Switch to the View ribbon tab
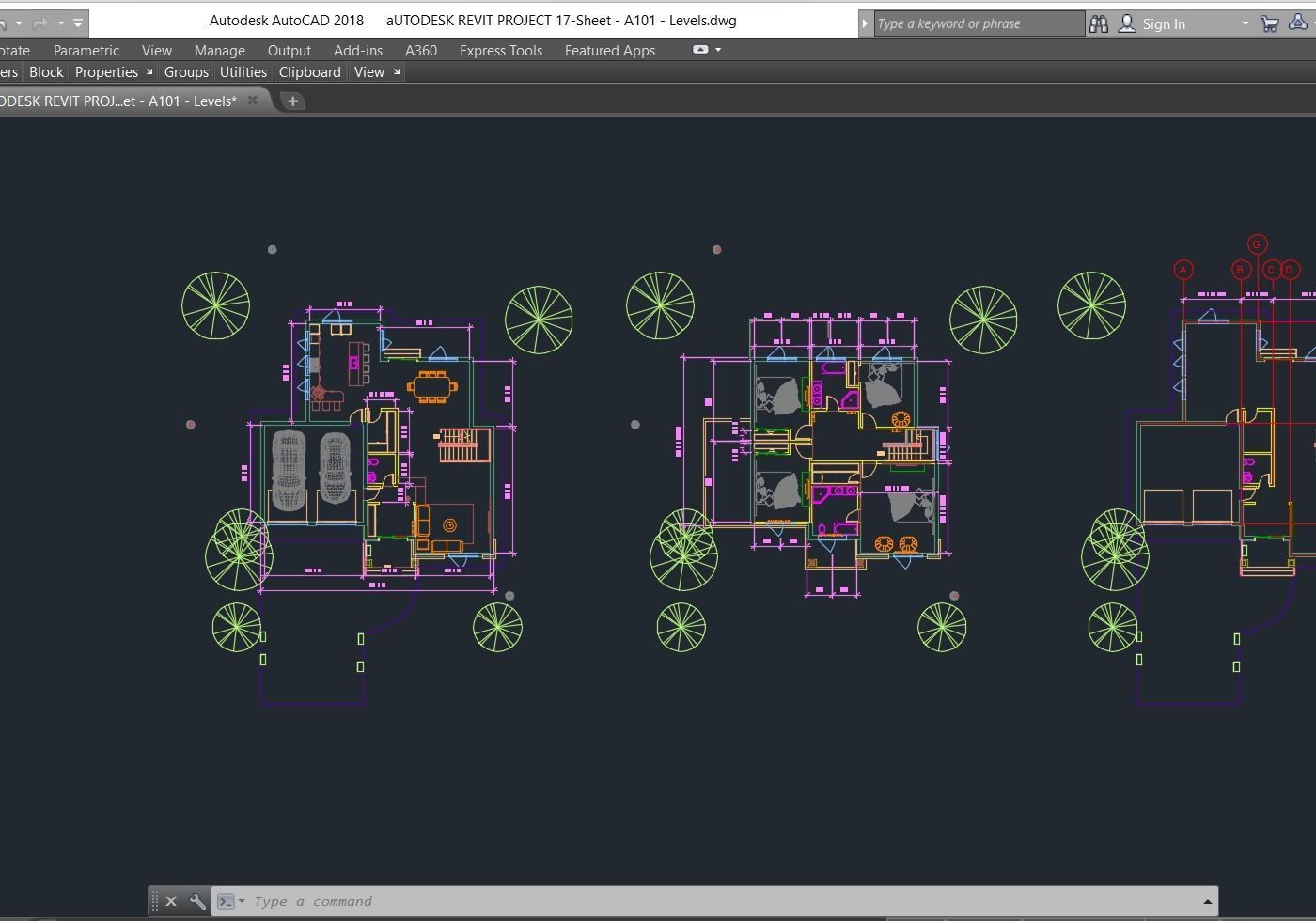1316x921 pixels. pyautogui.click(x=157, y=51)
